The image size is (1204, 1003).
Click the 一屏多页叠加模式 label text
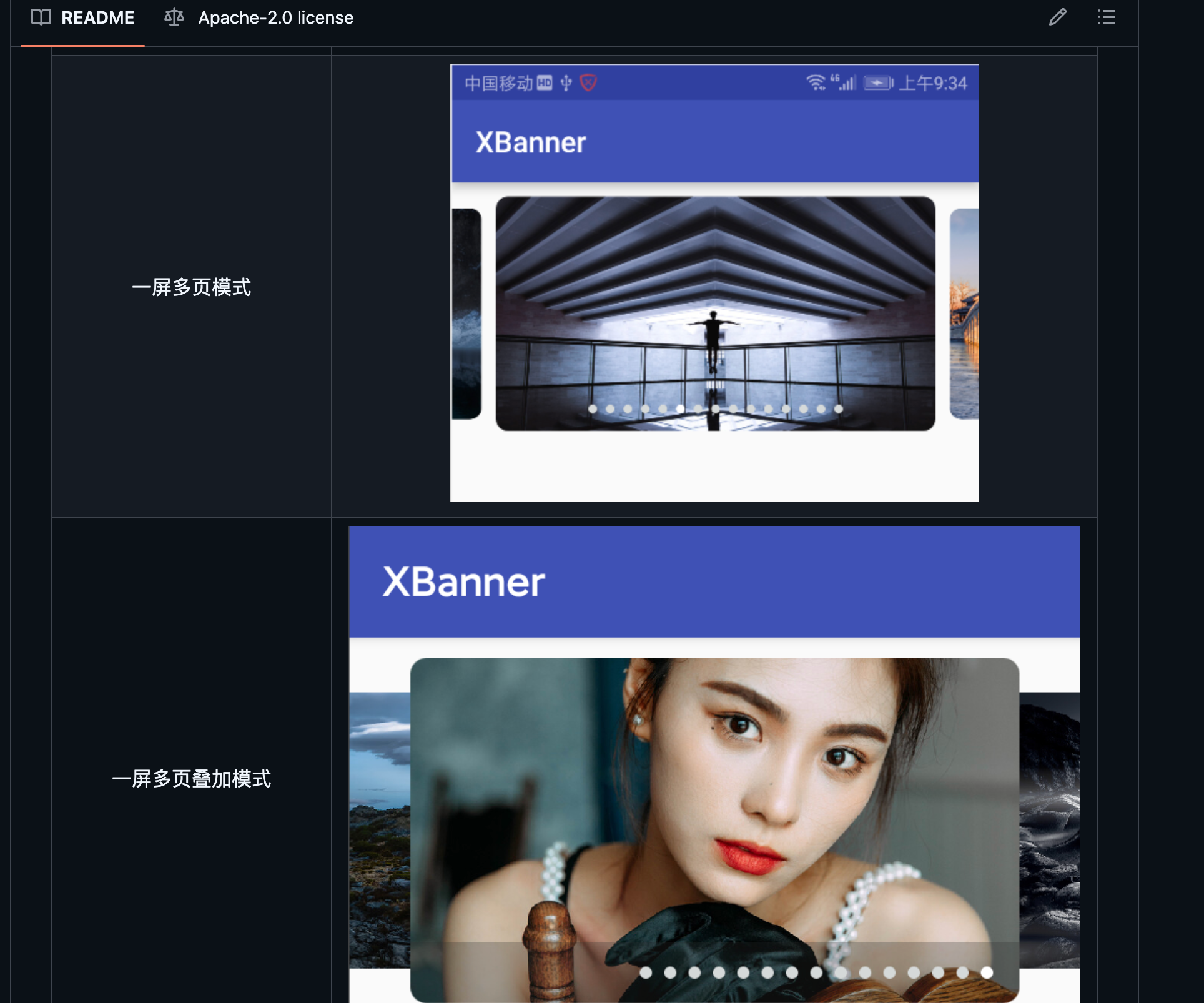191,779
